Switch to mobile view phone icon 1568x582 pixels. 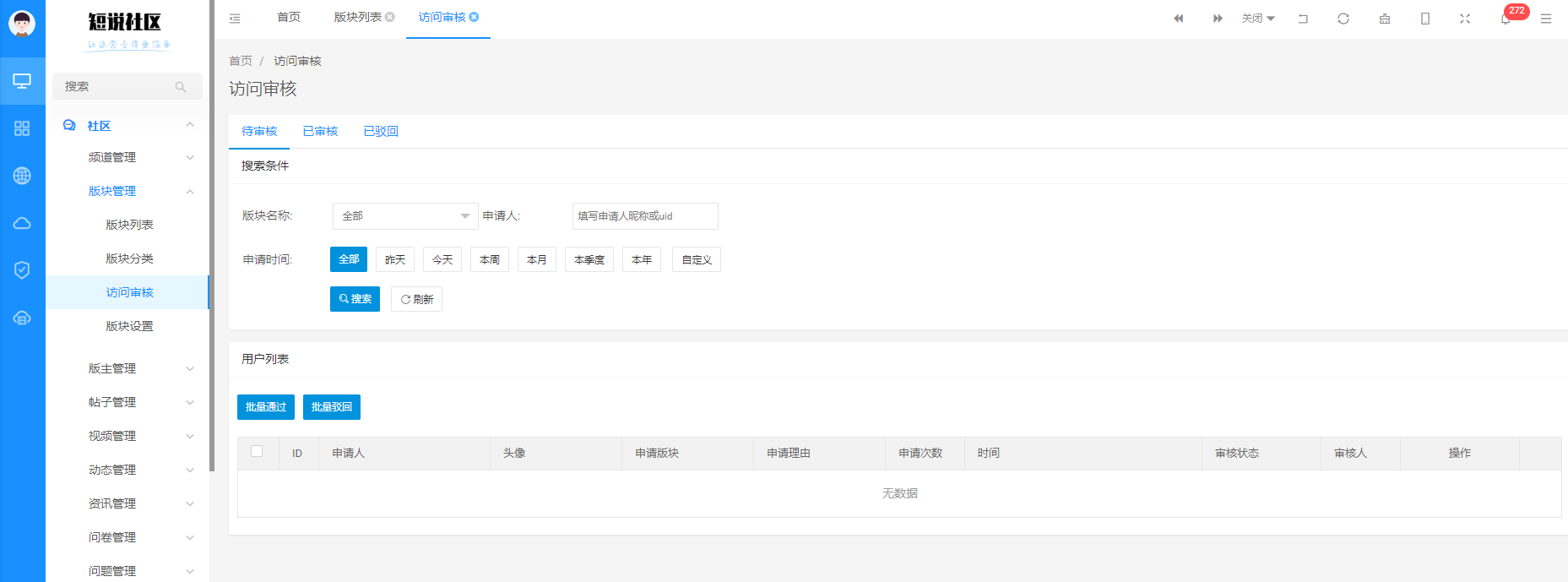[x=1425, y=18]
